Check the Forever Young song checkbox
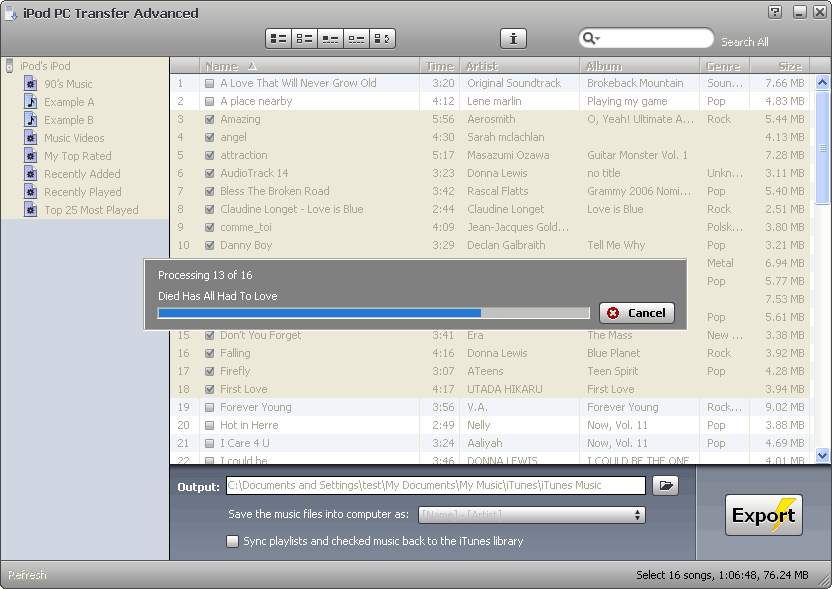Image resolution: width=832 pixels, height=589 pixels. pyautogui.click(x=210, y=408)
